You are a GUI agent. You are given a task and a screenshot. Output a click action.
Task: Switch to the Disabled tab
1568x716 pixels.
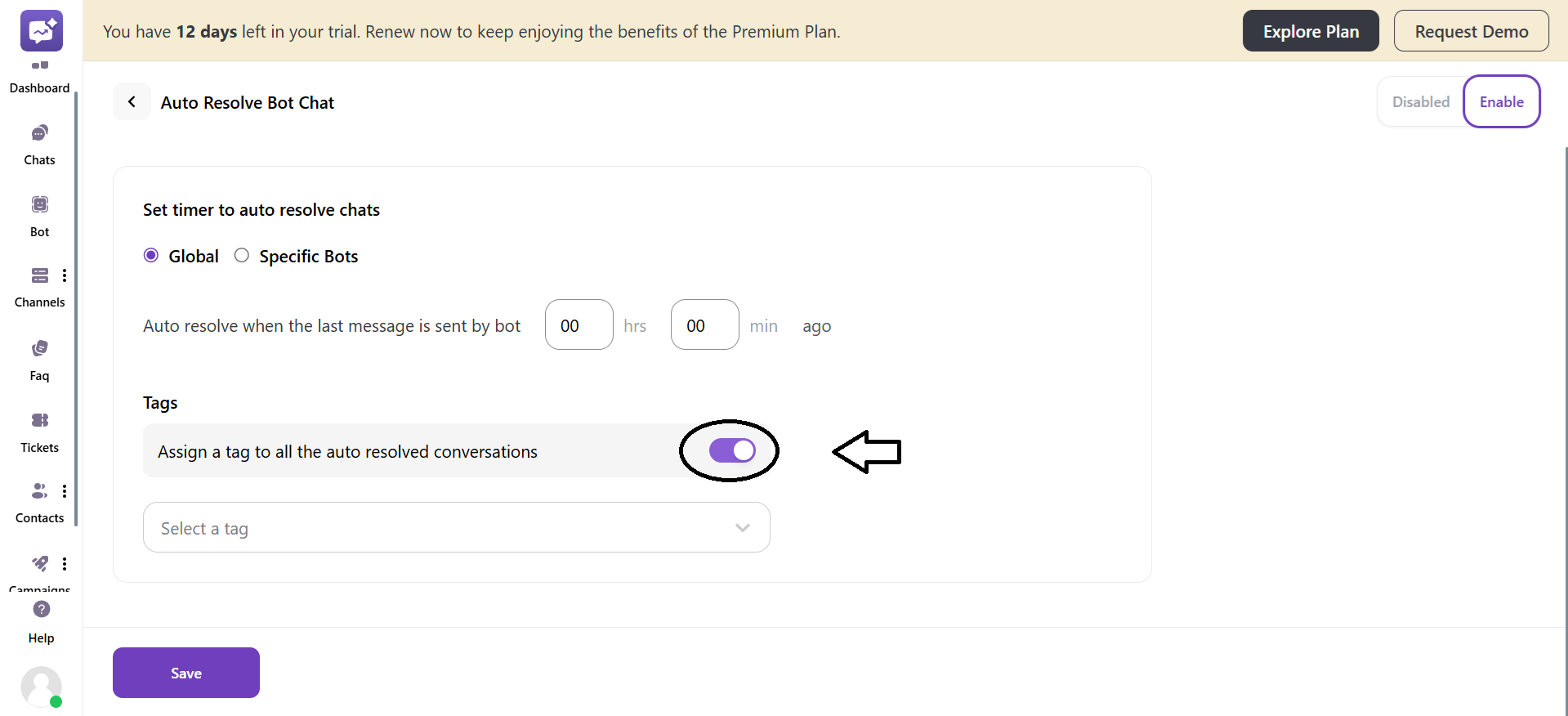click(1420, 101)
